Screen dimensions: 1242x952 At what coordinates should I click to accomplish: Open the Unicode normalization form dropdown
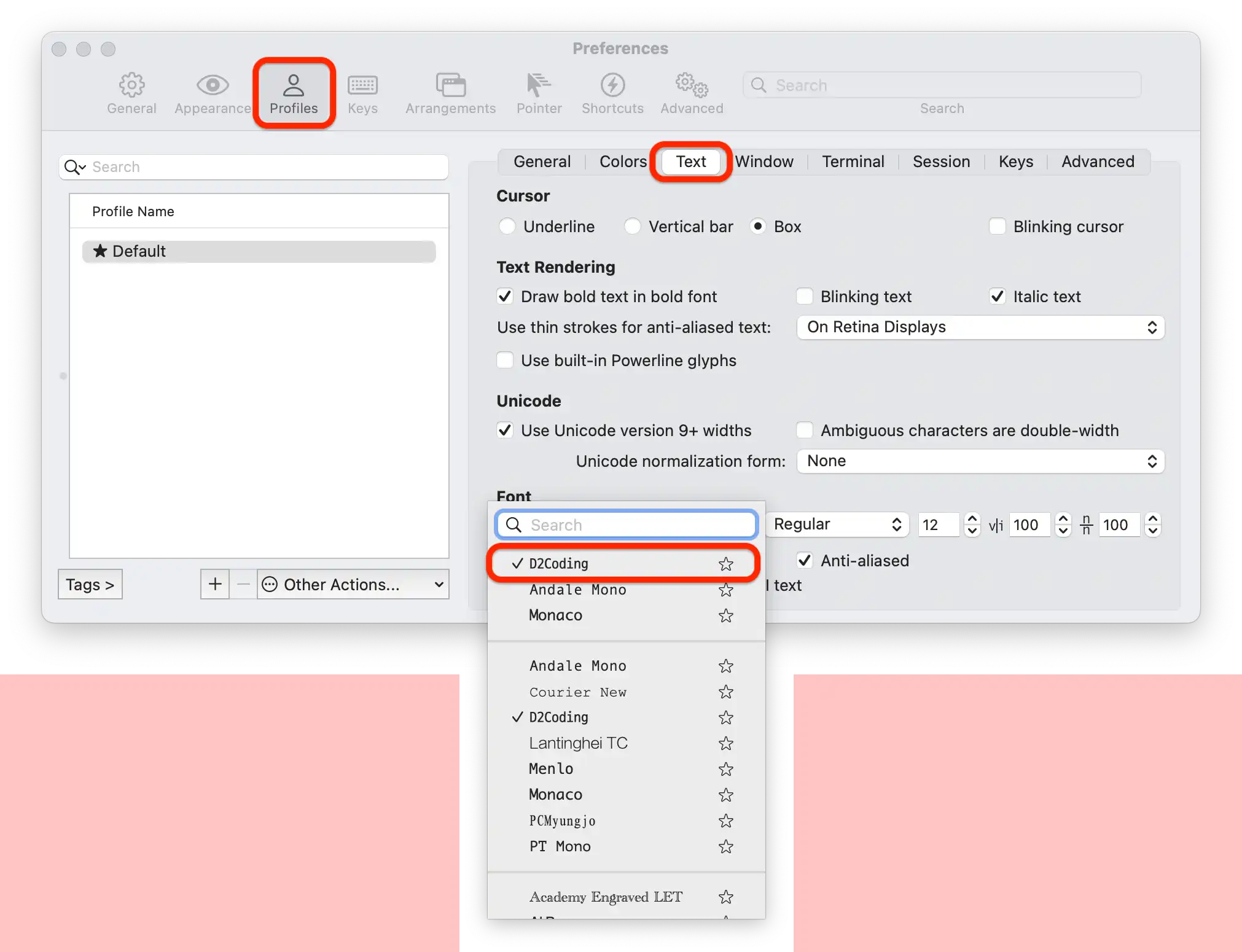pyautogui.click(x=980, y=461)
